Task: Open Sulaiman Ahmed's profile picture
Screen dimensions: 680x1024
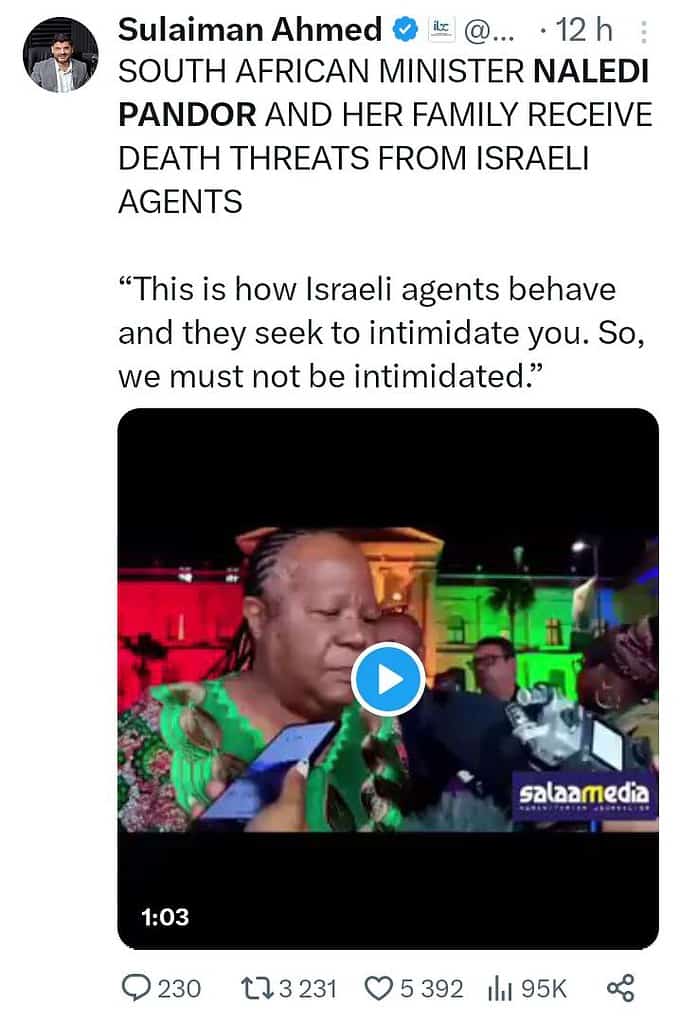Action: 60,54
